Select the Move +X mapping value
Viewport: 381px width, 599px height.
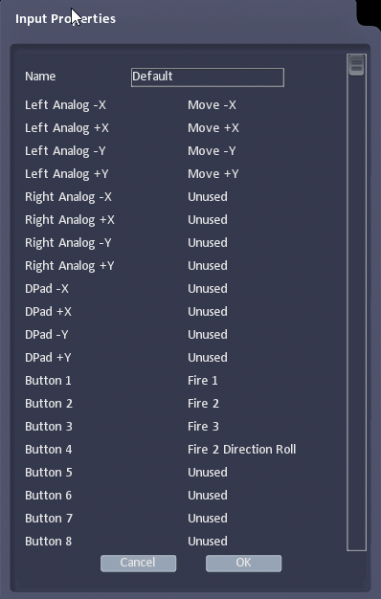(x=213, y=128)
